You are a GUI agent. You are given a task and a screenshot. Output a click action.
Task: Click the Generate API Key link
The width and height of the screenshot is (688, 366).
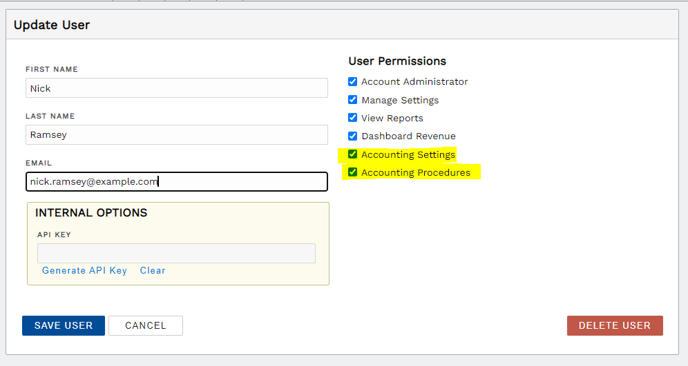[84, 271]
